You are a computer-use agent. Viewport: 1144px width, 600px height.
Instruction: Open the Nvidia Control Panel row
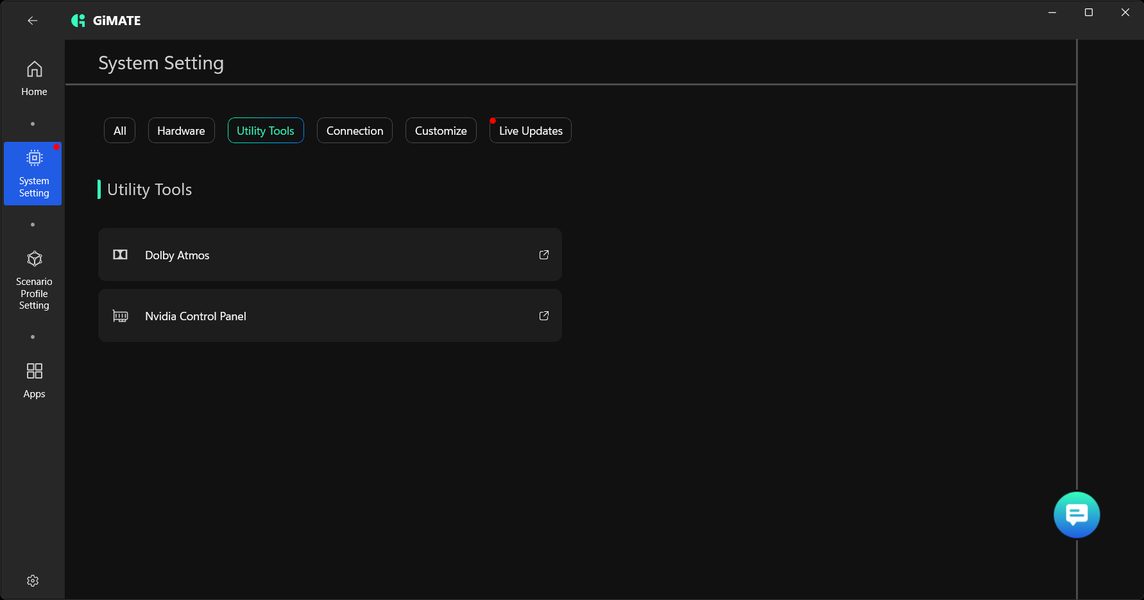330,316
